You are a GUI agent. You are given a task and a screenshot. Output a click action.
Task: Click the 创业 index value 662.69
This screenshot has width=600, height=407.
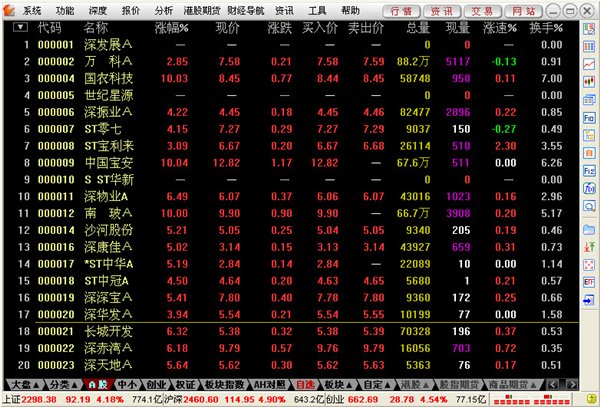(363, 400)
